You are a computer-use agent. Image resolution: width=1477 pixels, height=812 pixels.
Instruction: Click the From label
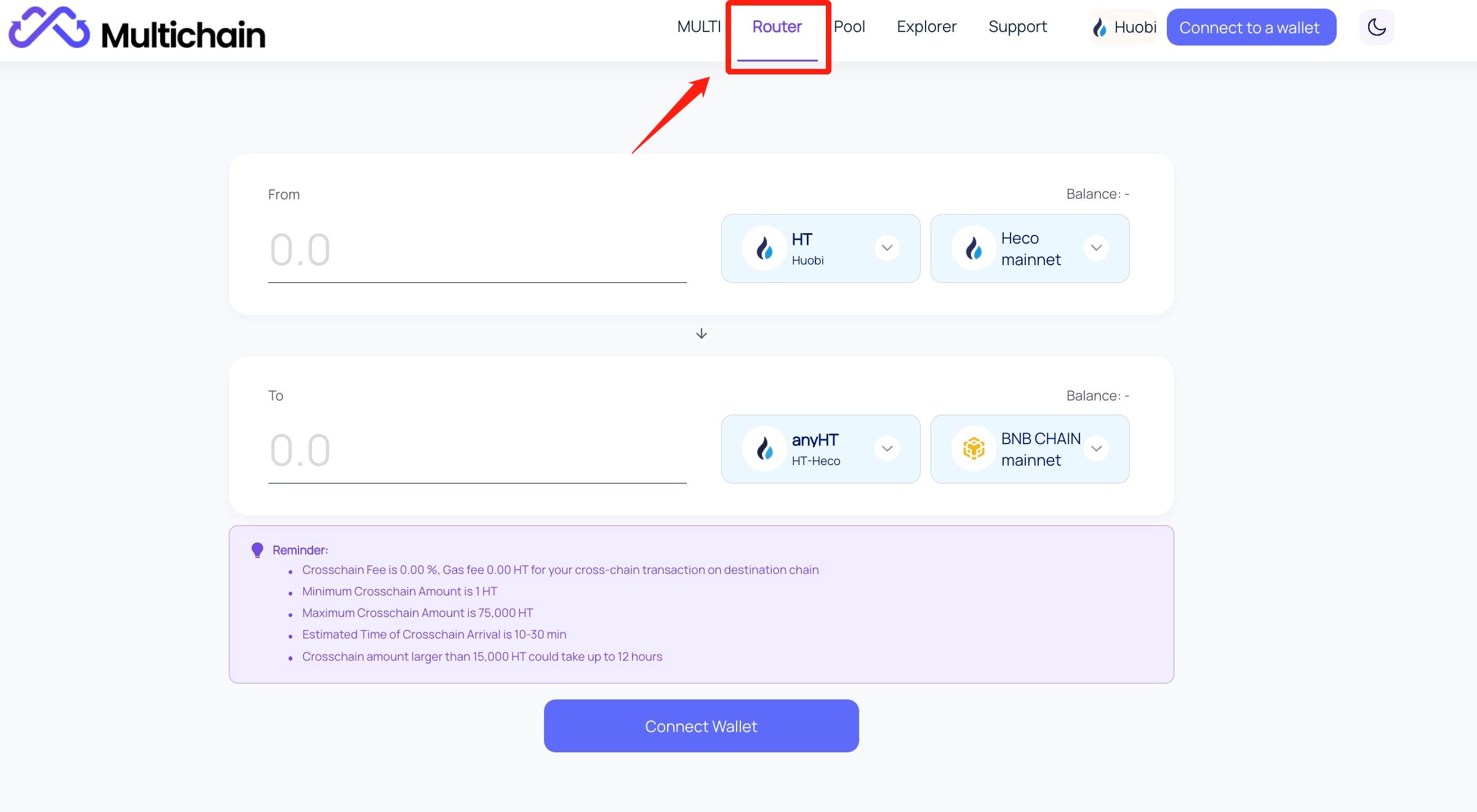pyautogui.click(x=284, y=194)
